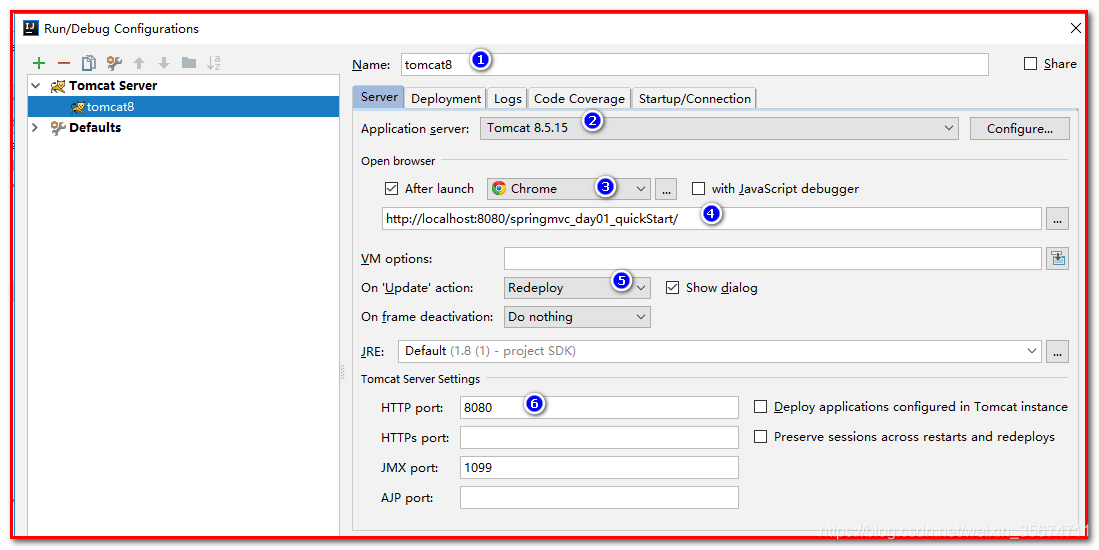Toggle the Show dialog checkbox
The width and height of the screenshot is (1099, 550).
point(673,287)
